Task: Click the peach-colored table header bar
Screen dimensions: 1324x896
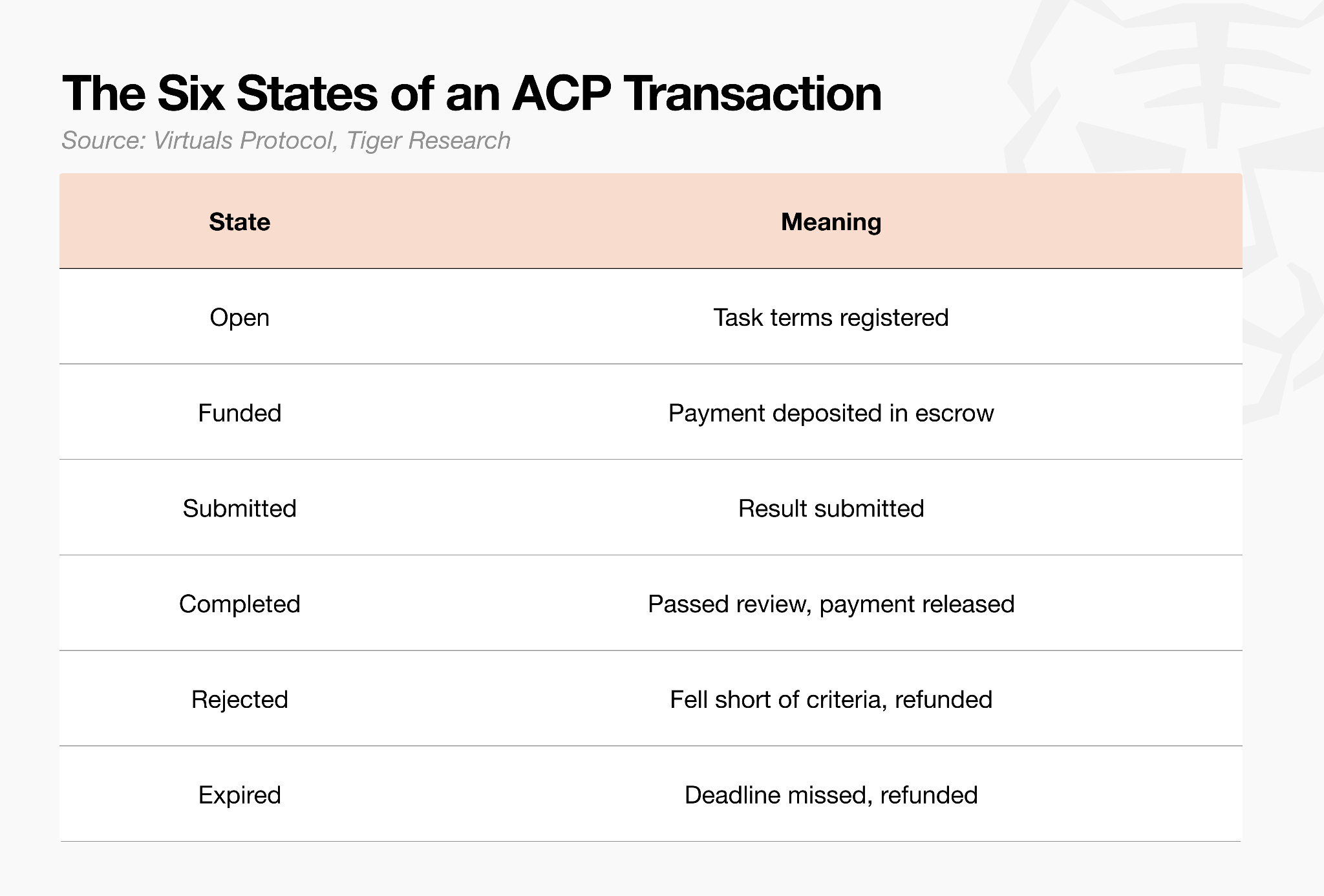Action: (651, 221)
